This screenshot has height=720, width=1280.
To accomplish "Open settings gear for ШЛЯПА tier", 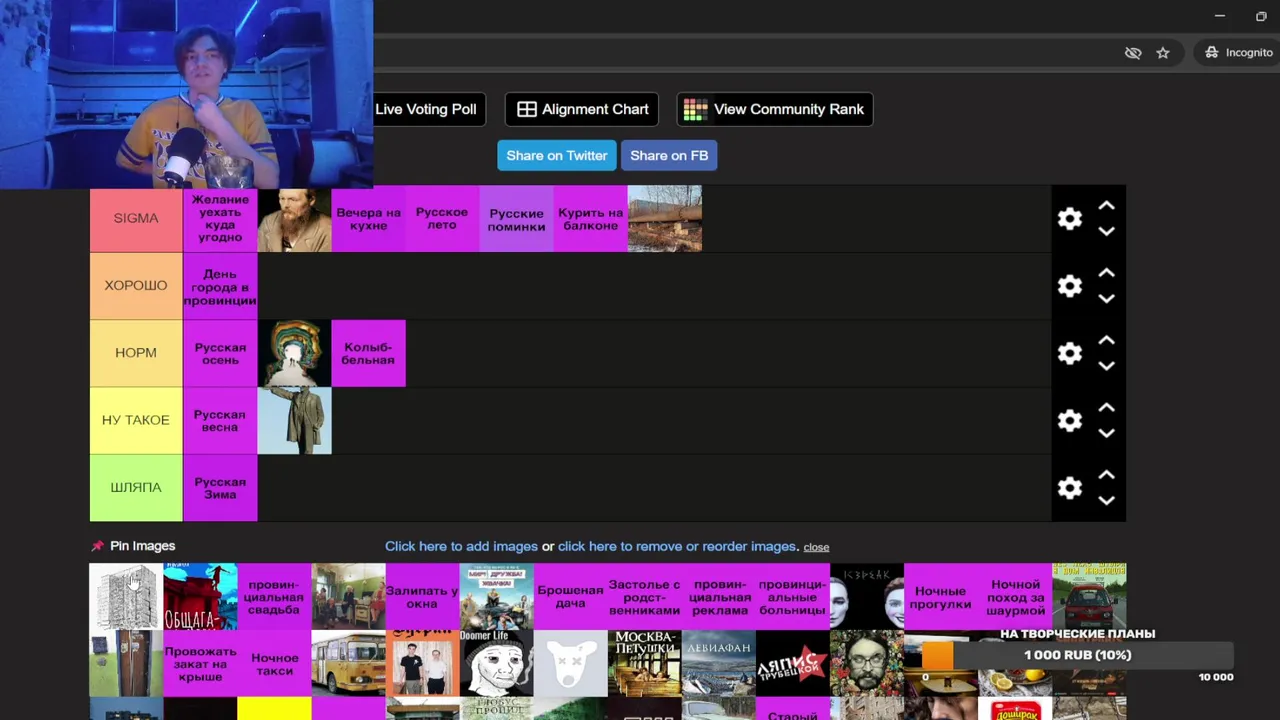I will [1070, 487].
